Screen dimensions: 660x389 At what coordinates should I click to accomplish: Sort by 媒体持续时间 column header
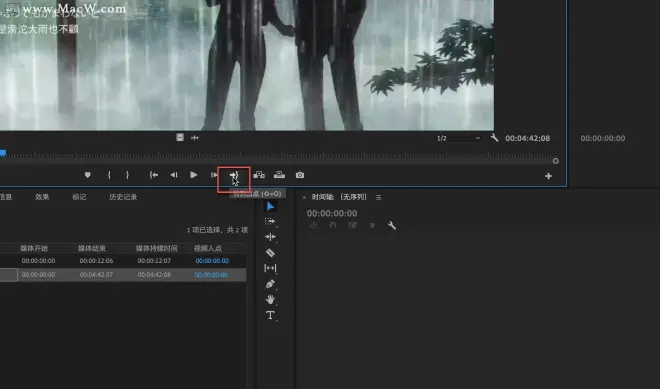tap(157, 248)
